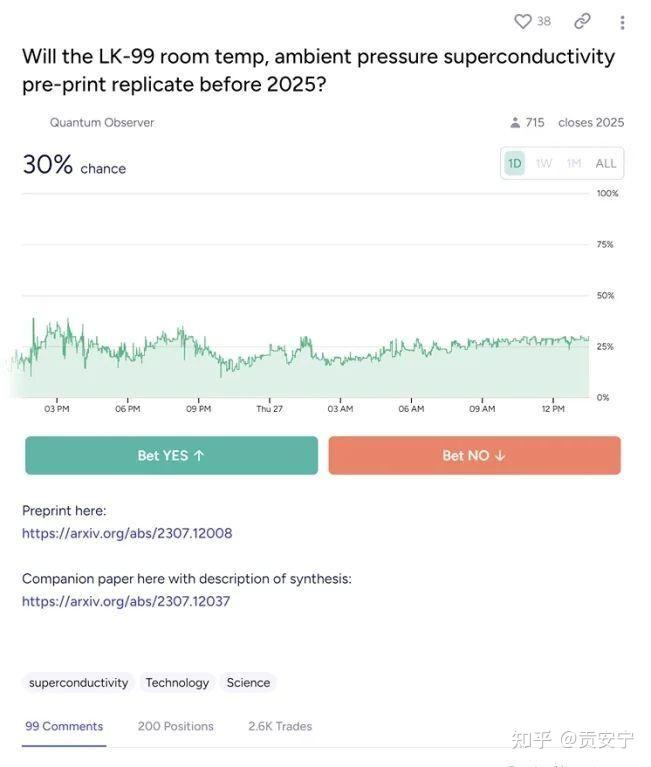Switch chart range to 1W

click(x=544, y=163)
